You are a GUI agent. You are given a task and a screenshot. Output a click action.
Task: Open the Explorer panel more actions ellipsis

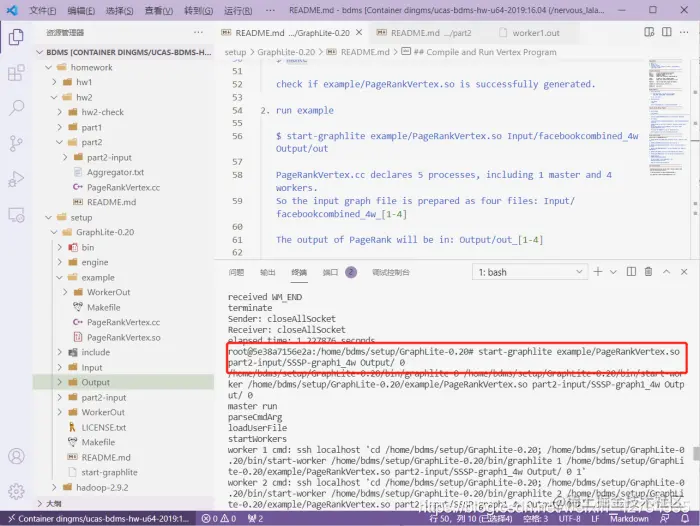[x=198, y=32]
